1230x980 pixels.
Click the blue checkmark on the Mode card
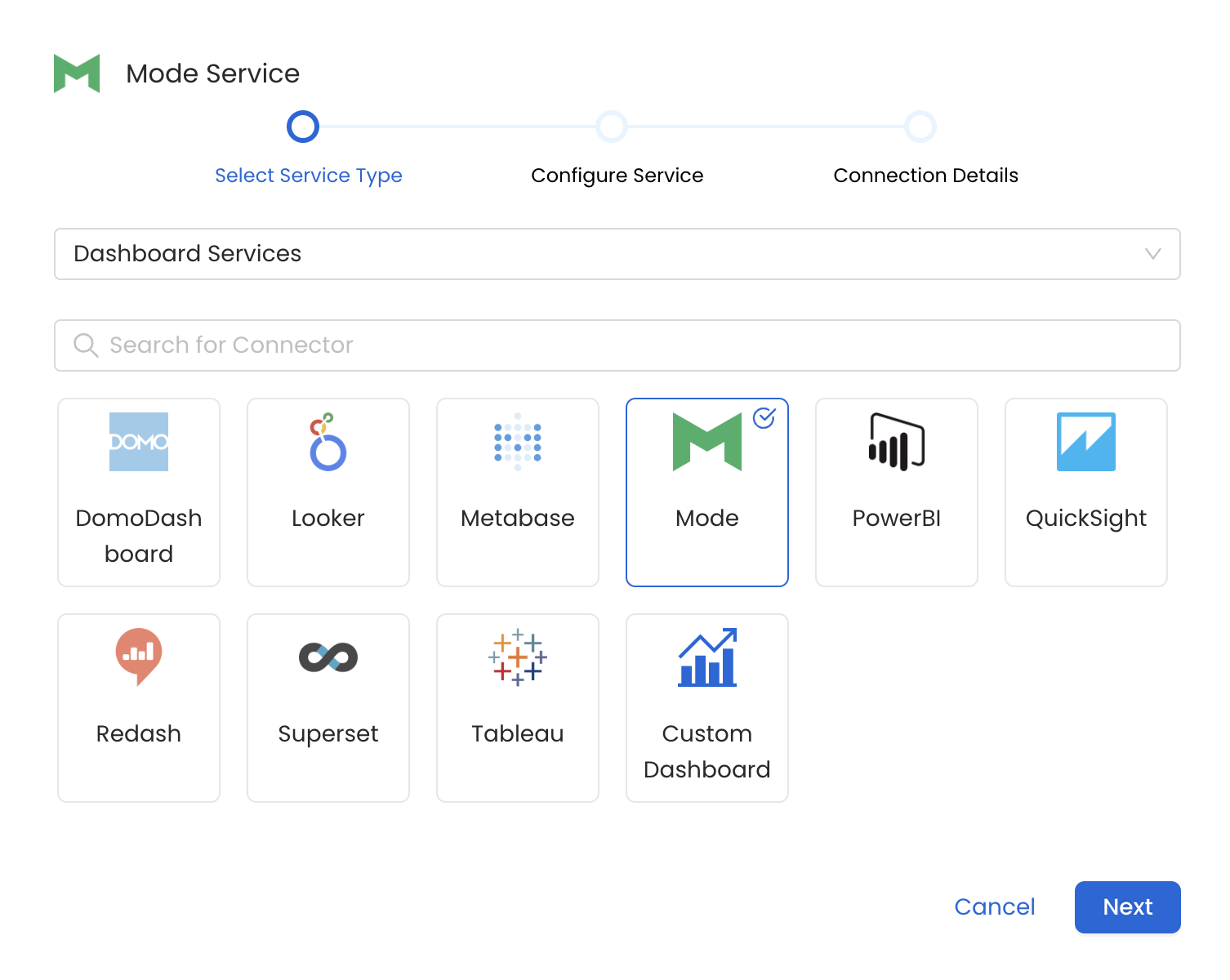[762, 419]
